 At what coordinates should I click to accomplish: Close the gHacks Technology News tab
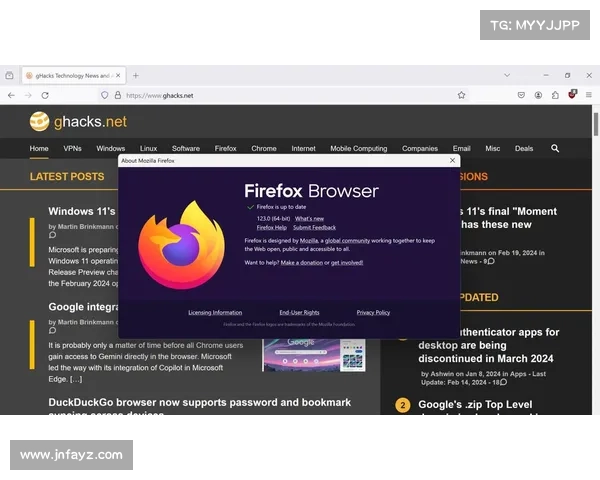(118, 75)
